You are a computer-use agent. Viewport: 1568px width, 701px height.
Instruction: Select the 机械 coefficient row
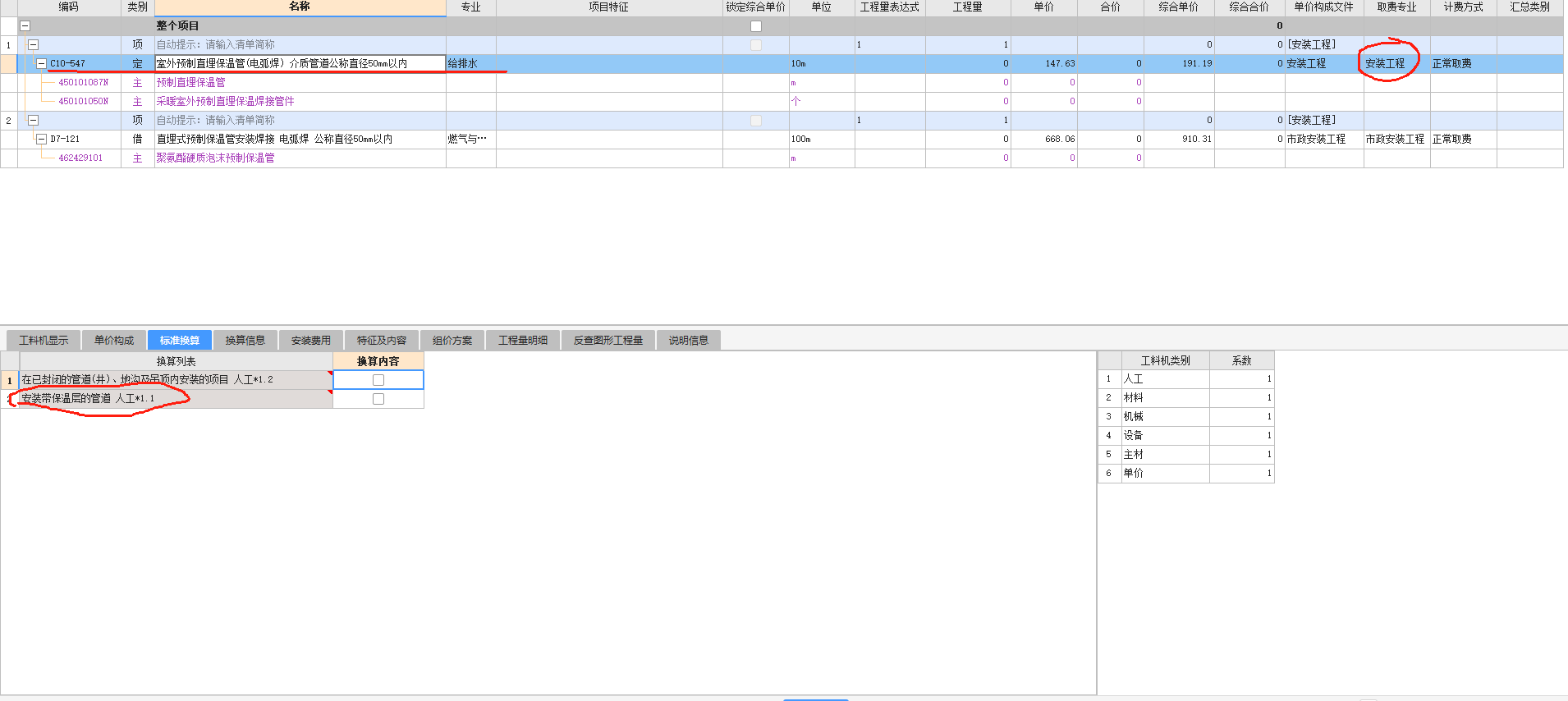(x=1186, y=417)
